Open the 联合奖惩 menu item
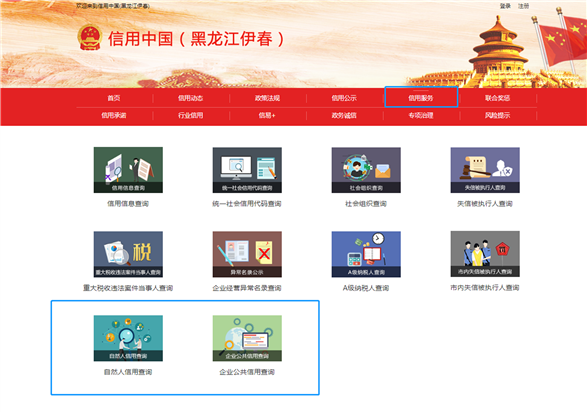Screen dimensions: 587x413 [x=498, y=98]
